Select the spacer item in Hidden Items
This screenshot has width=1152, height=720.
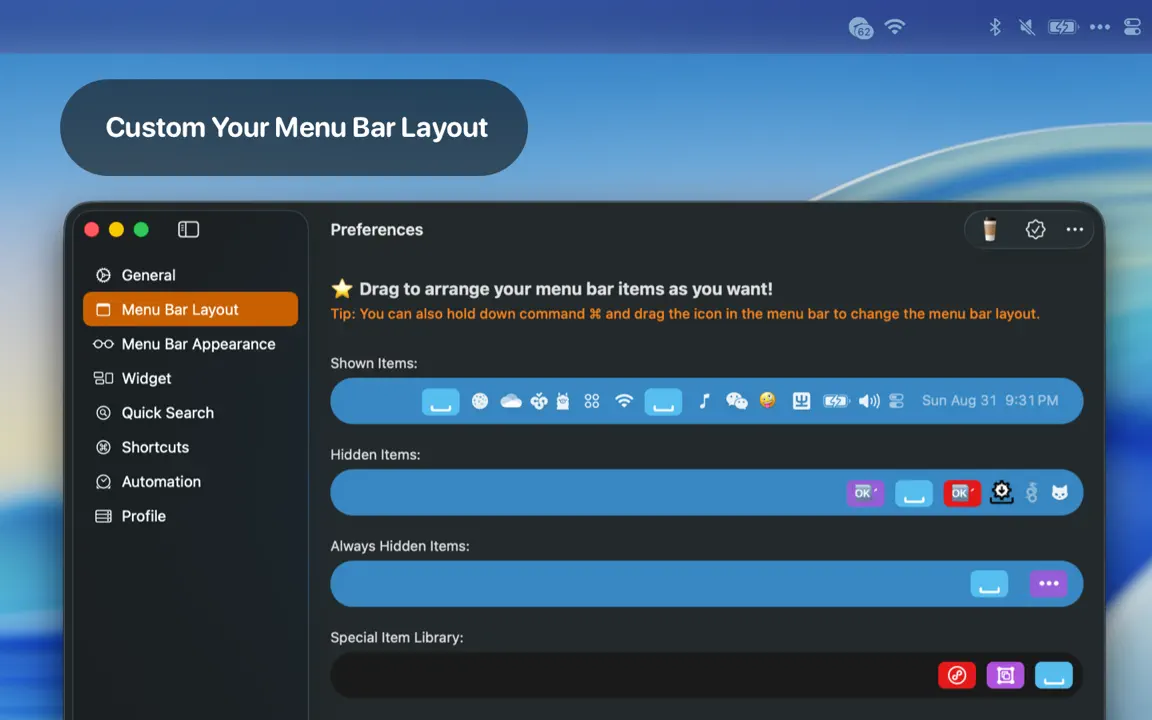[x=914, y=493]
